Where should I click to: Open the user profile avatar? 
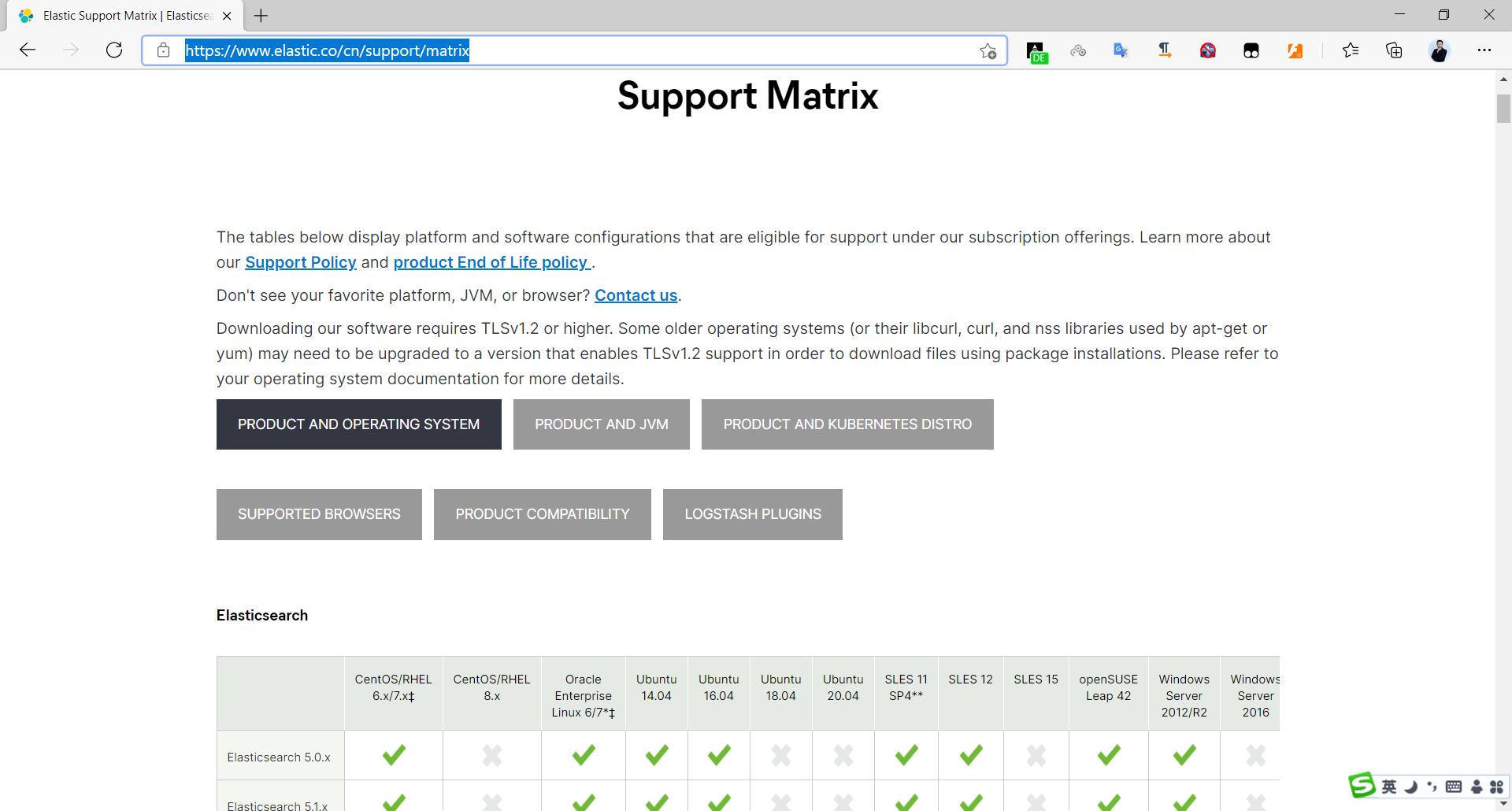[1439, 50]
